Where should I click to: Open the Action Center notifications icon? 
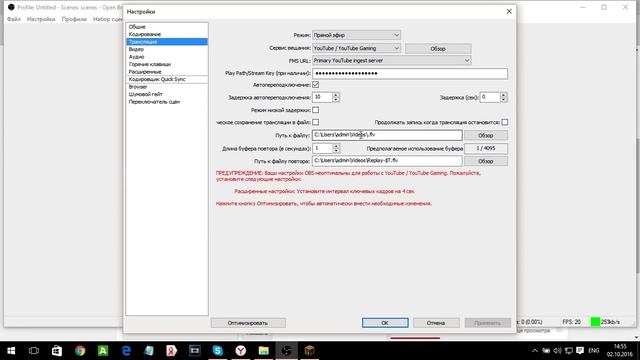click(580, 351)
